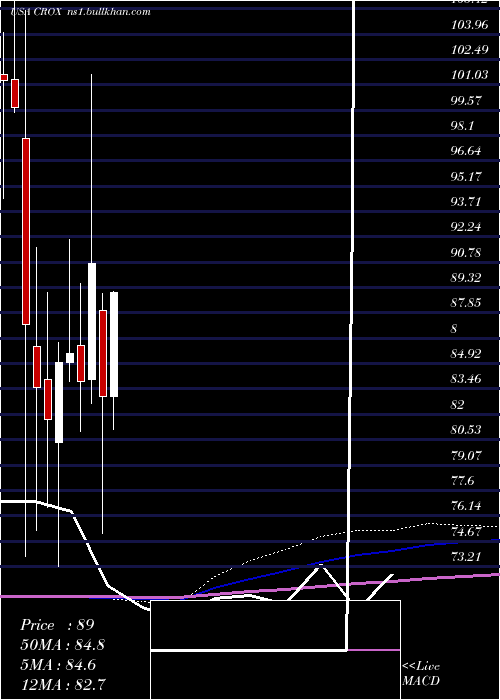Click the tallest red candlestick body

tap(26, 231)
